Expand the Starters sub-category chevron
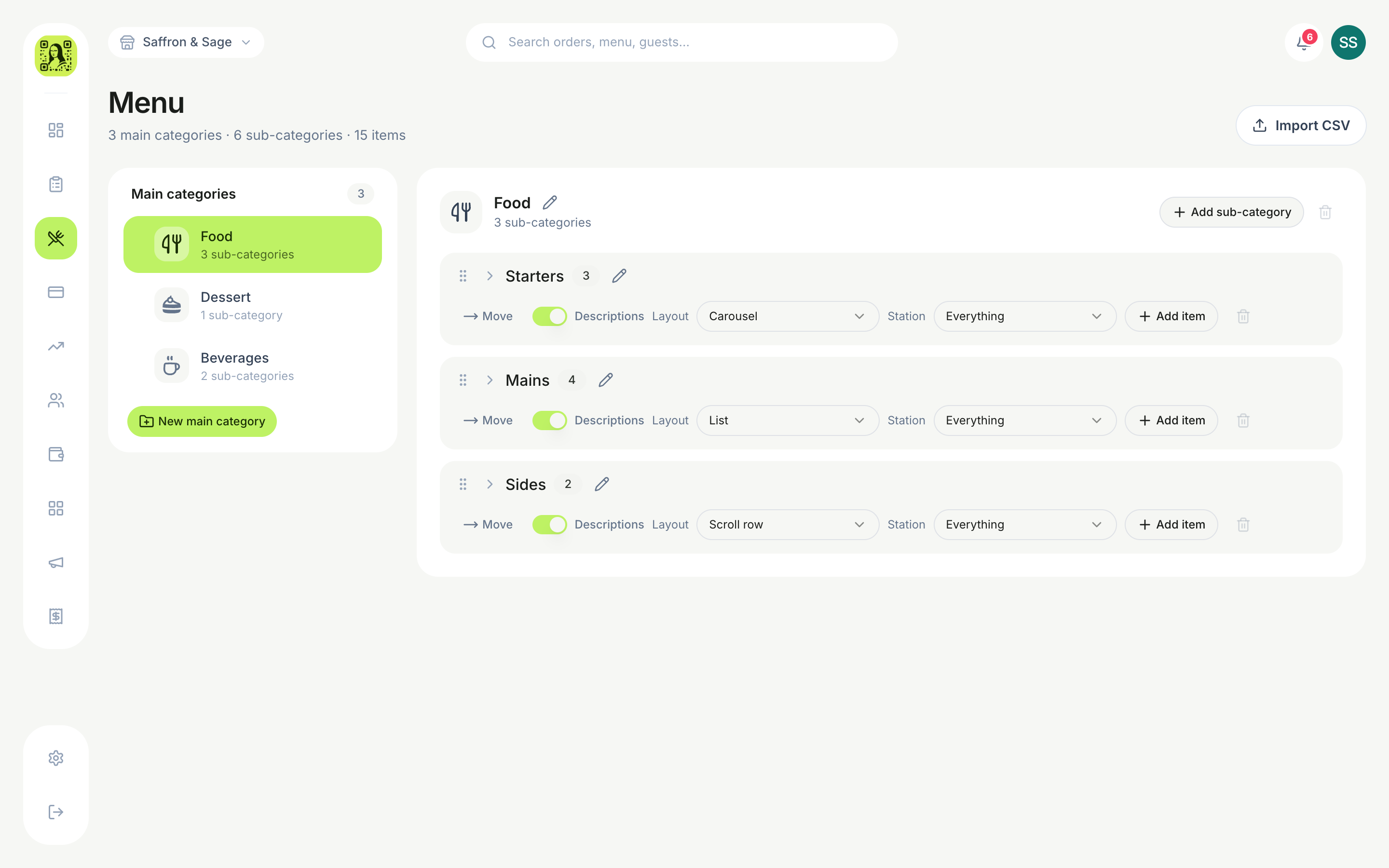This screenshot has height=868, width=1389. (x=490, y=276)
